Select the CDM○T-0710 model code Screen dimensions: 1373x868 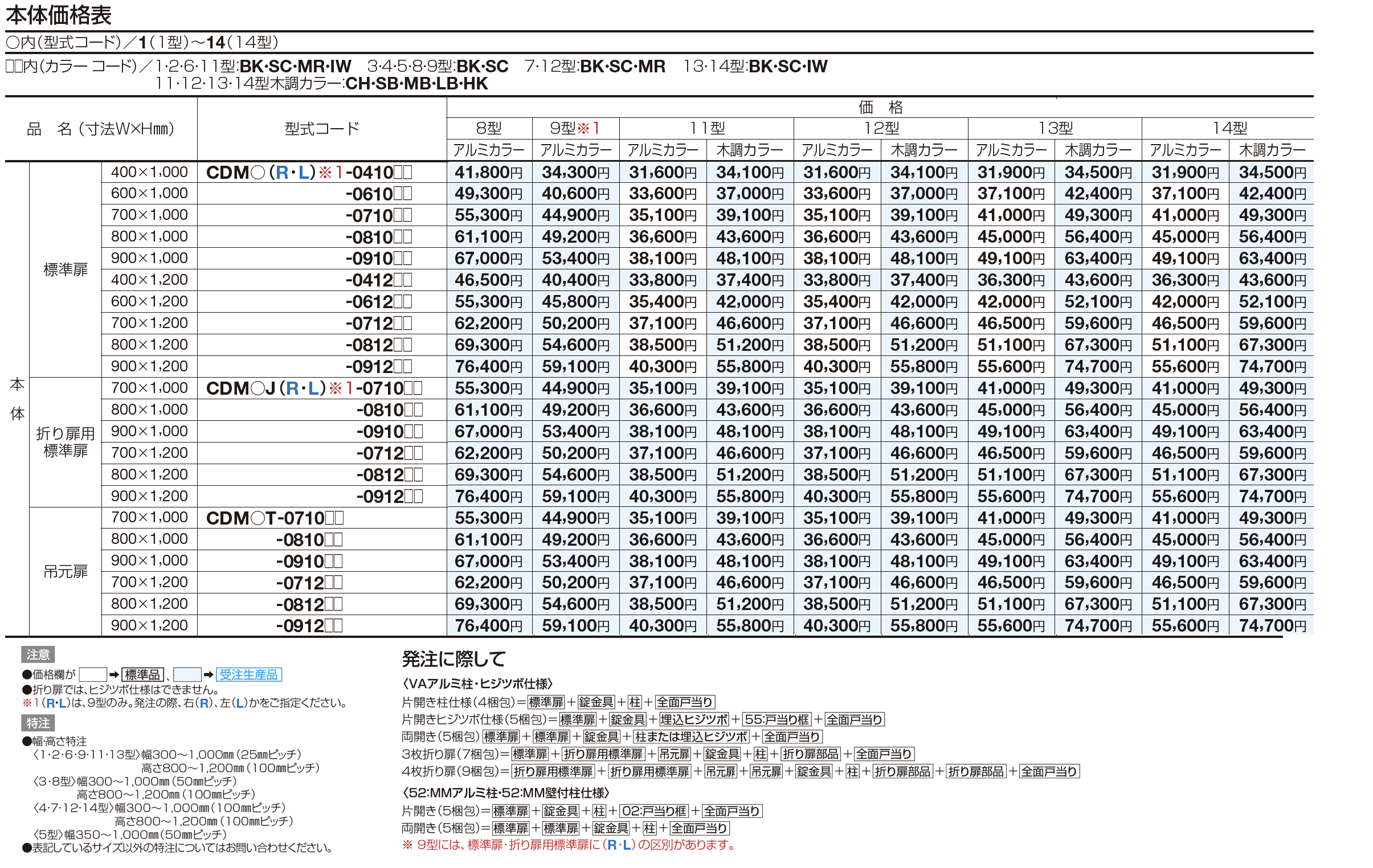275,518
